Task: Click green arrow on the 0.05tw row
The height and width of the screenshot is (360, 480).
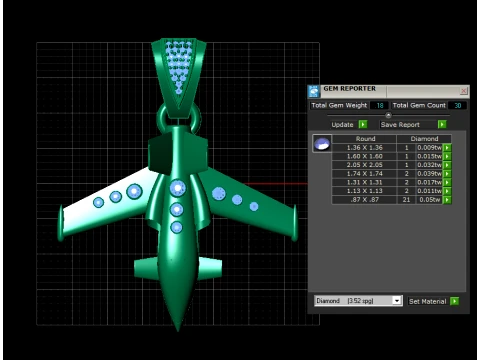Action: 447,200
